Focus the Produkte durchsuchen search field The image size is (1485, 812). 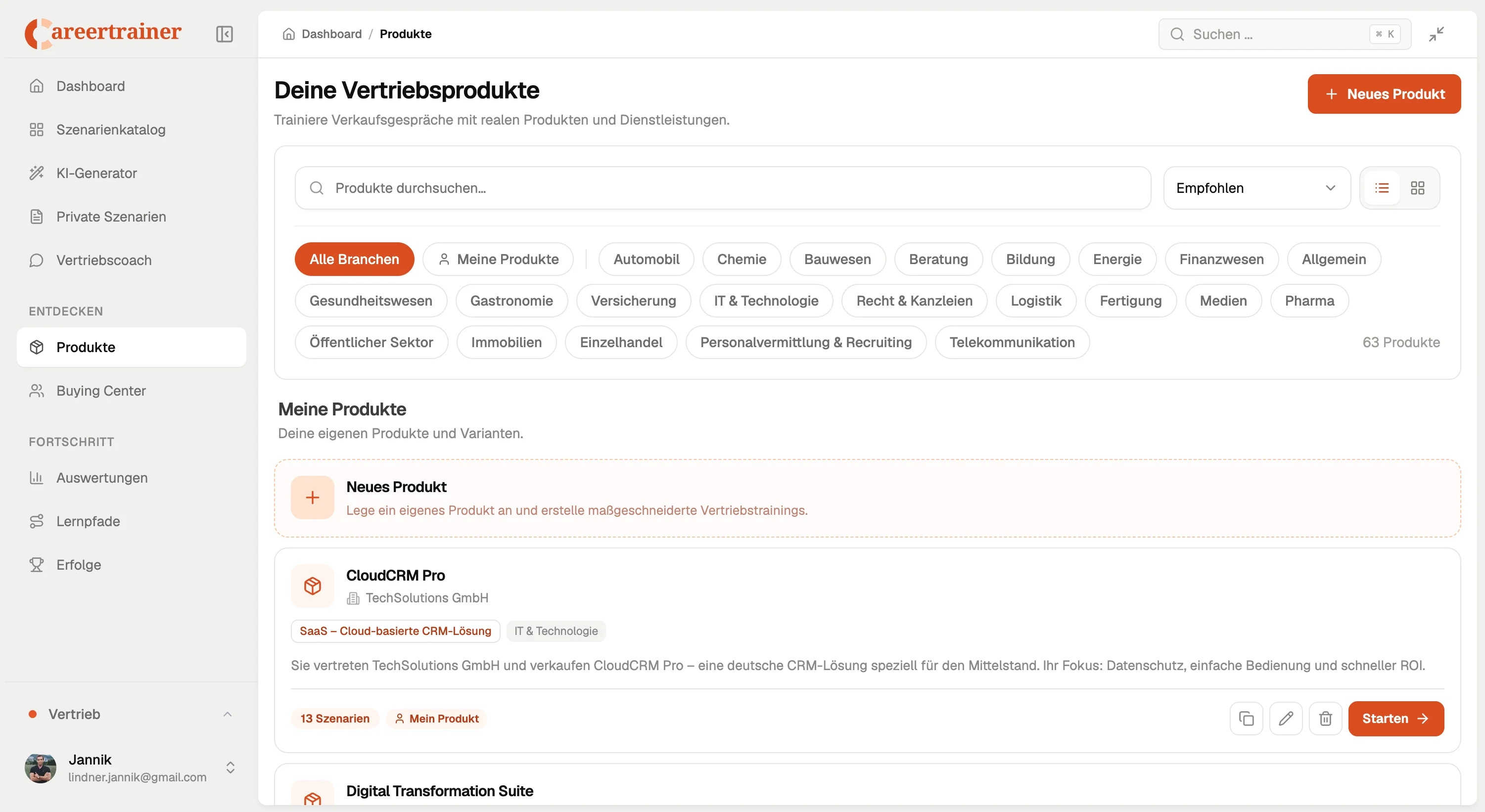[723, 188]
